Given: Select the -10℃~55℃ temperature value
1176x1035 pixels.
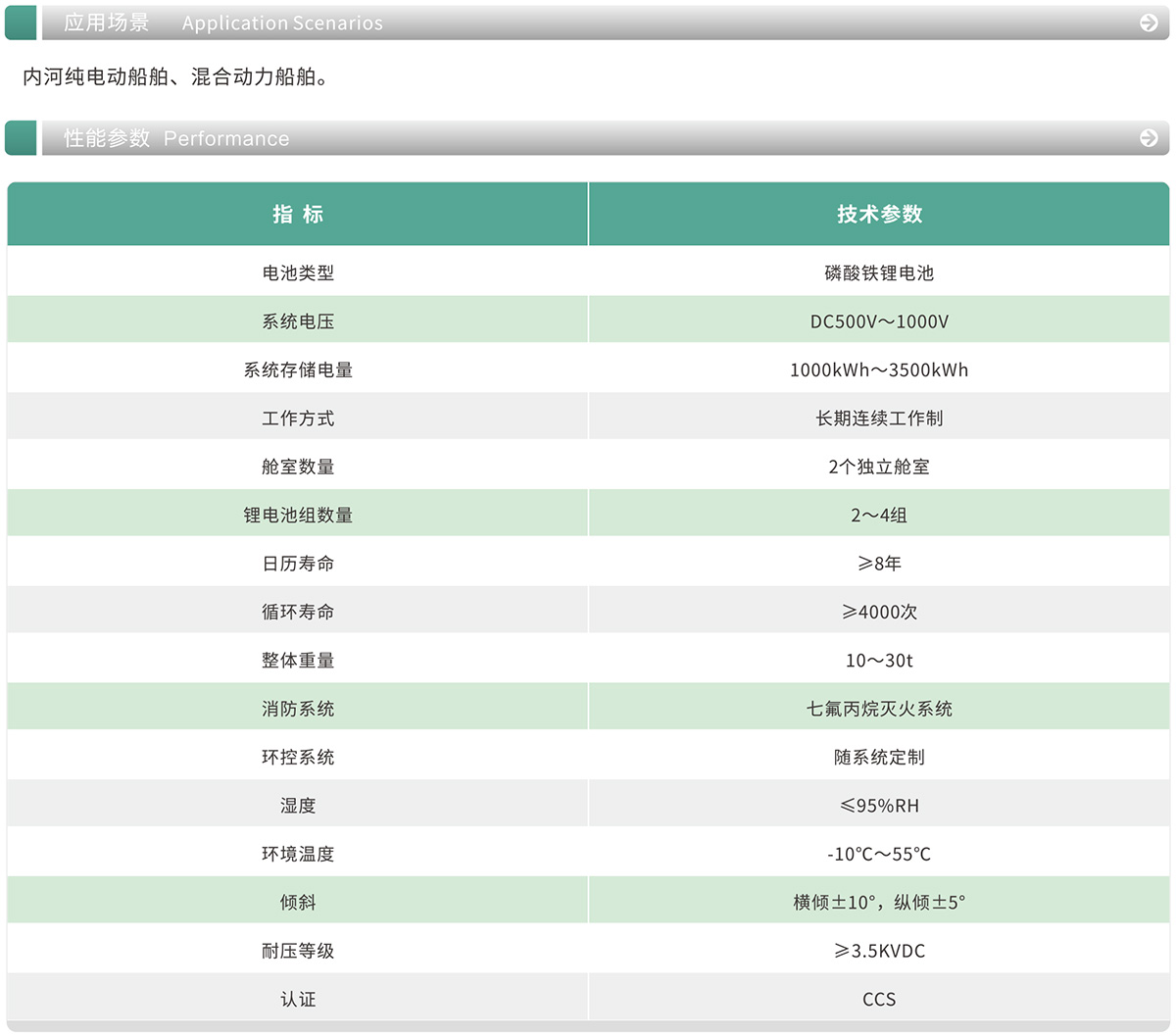Looking at the screenshot, I should [879, 854].
